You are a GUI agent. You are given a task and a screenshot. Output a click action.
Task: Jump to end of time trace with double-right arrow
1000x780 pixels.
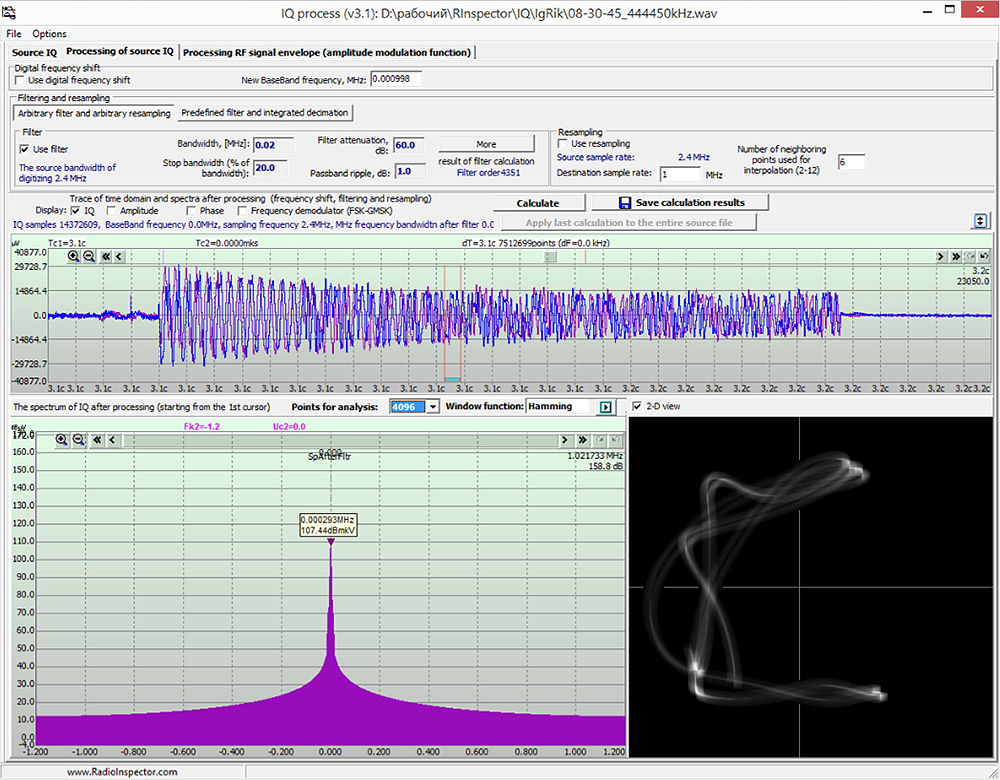956,256
